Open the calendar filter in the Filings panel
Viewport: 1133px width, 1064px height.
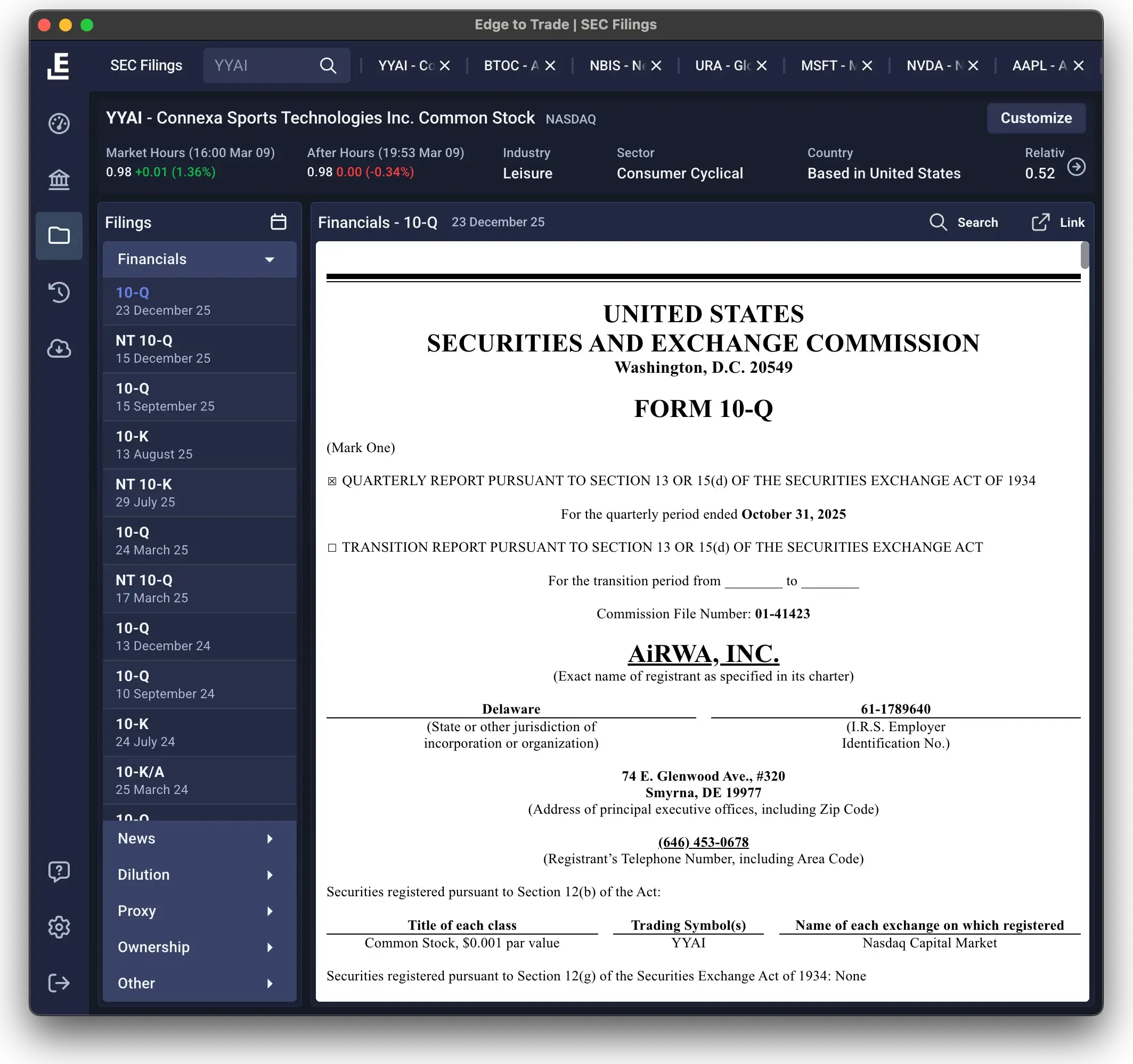pos(278,222)
